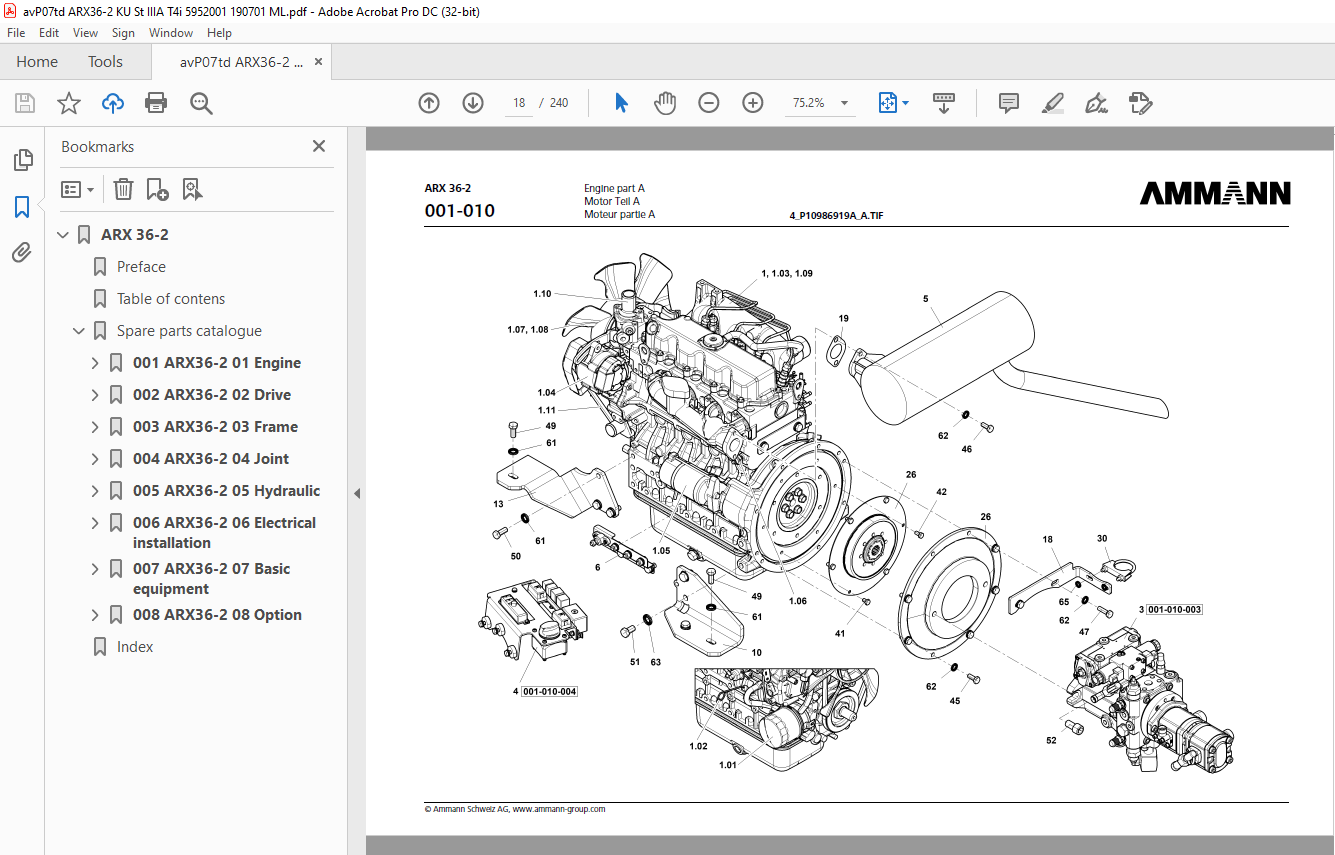This screenshot has height=855, width=1335.
Task: Open the Window menu
Action: point(171,33)
